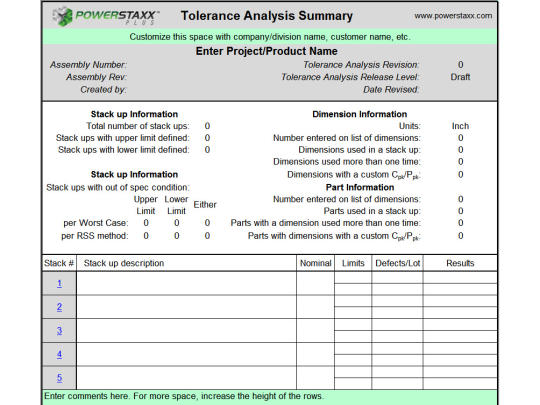Viewport: 540px width, 405px height.
Task: Click the Assembly Number label
Action: pos(89,65)
